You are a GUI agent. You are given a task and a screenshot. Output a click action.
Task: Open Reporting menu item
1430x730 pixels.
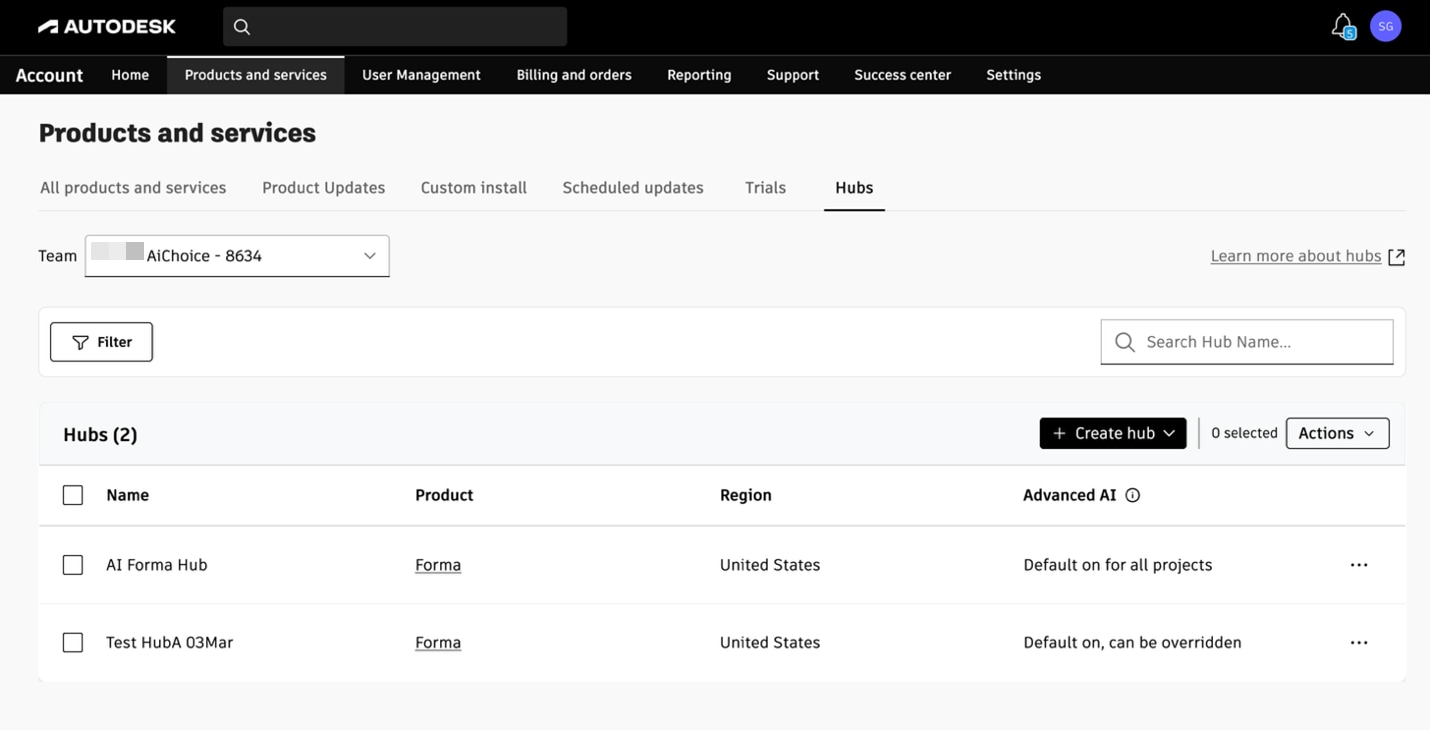point(699,75)
